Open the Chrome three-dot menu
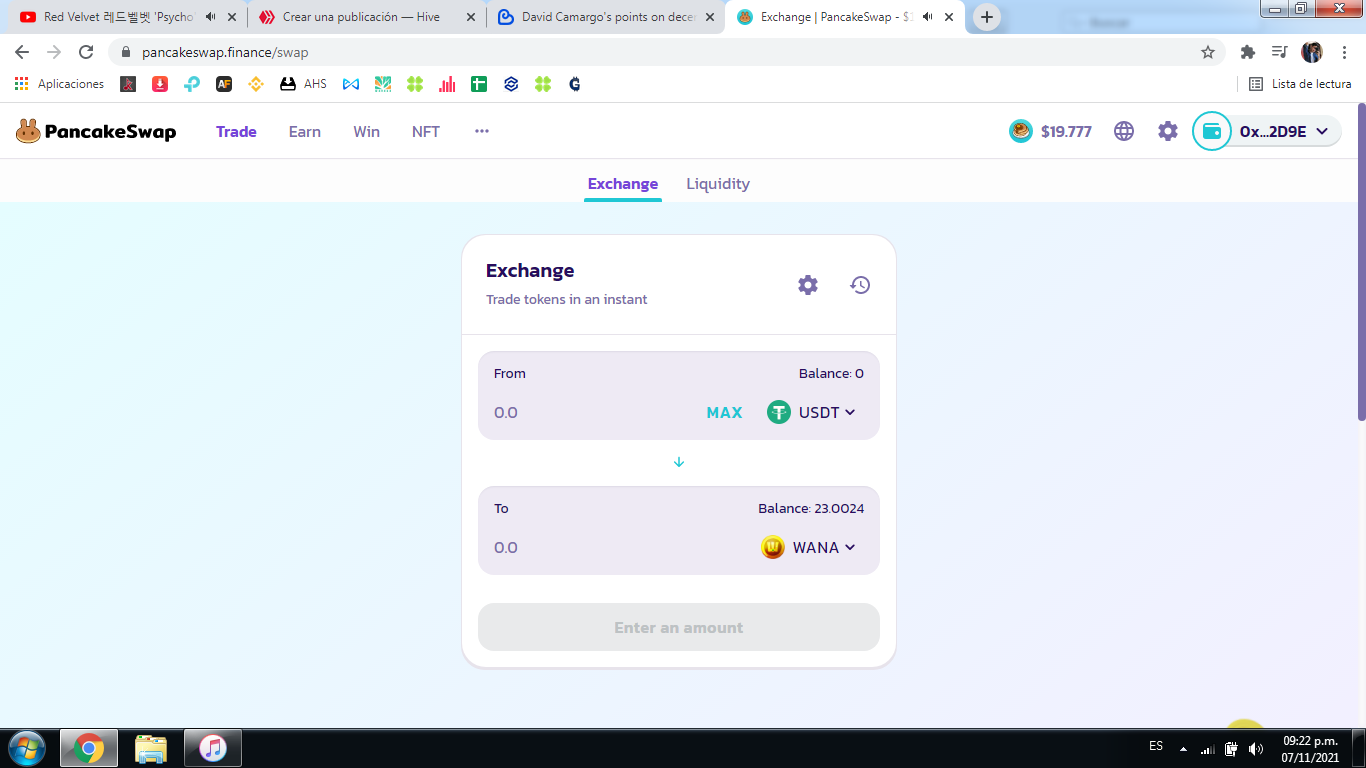The image size is (1366, 768). pos(1343,52)
